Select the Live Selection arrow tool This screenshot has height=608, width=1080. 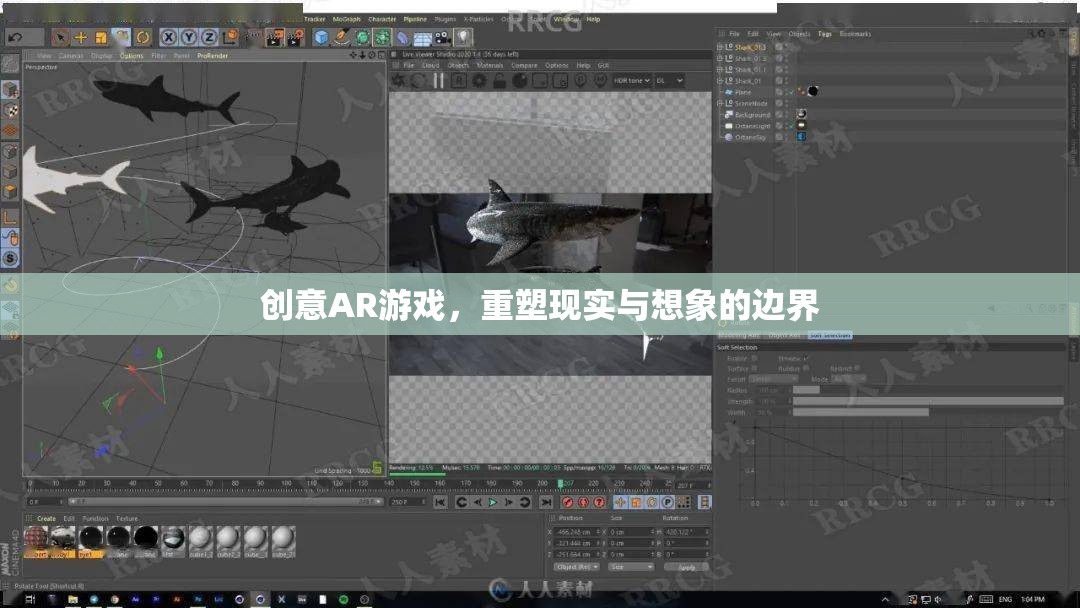click(61, 37)
